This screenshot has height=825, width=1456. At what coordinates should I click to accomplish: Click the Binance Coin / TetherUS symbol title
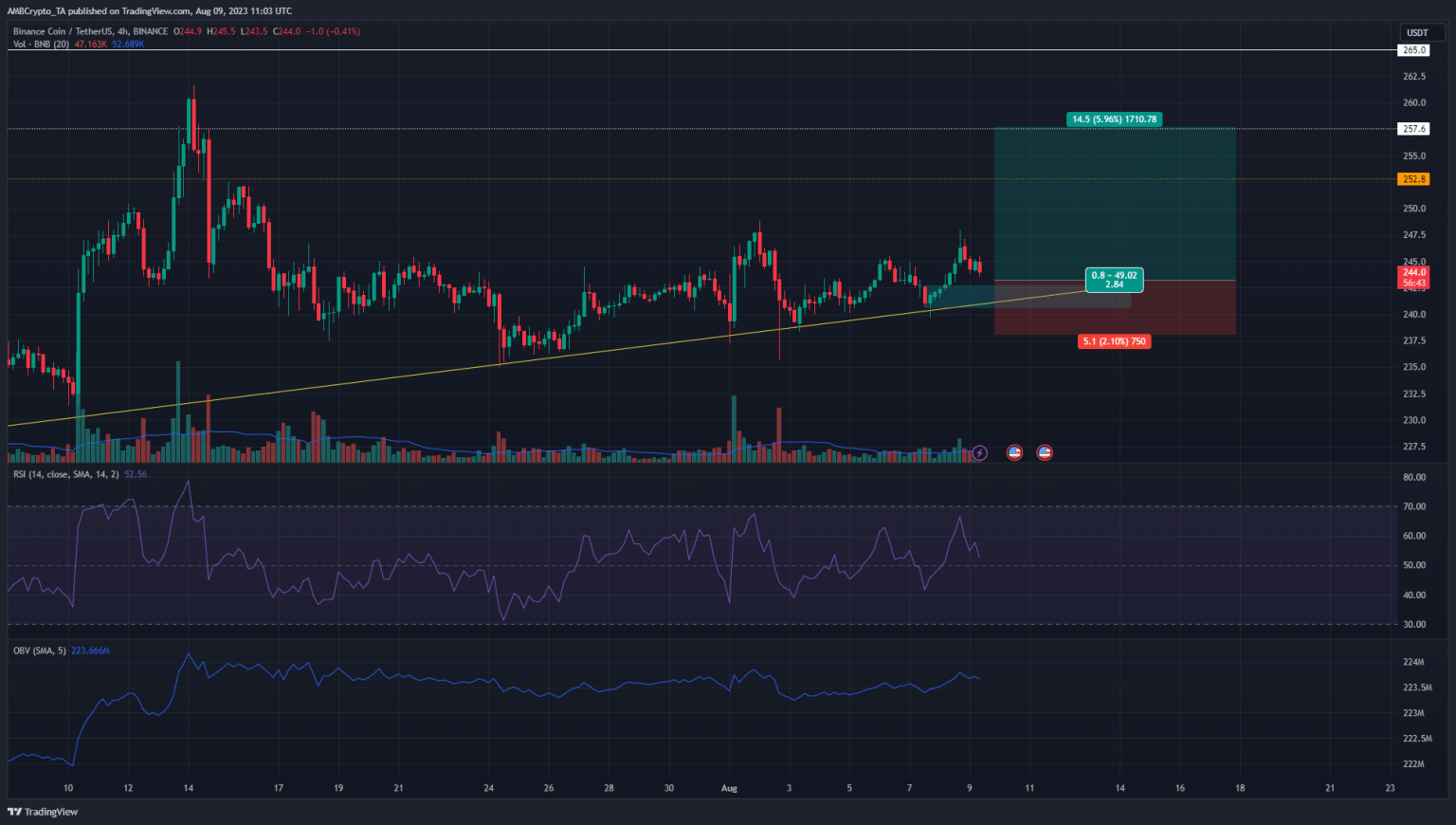click(x=90, y=31)
